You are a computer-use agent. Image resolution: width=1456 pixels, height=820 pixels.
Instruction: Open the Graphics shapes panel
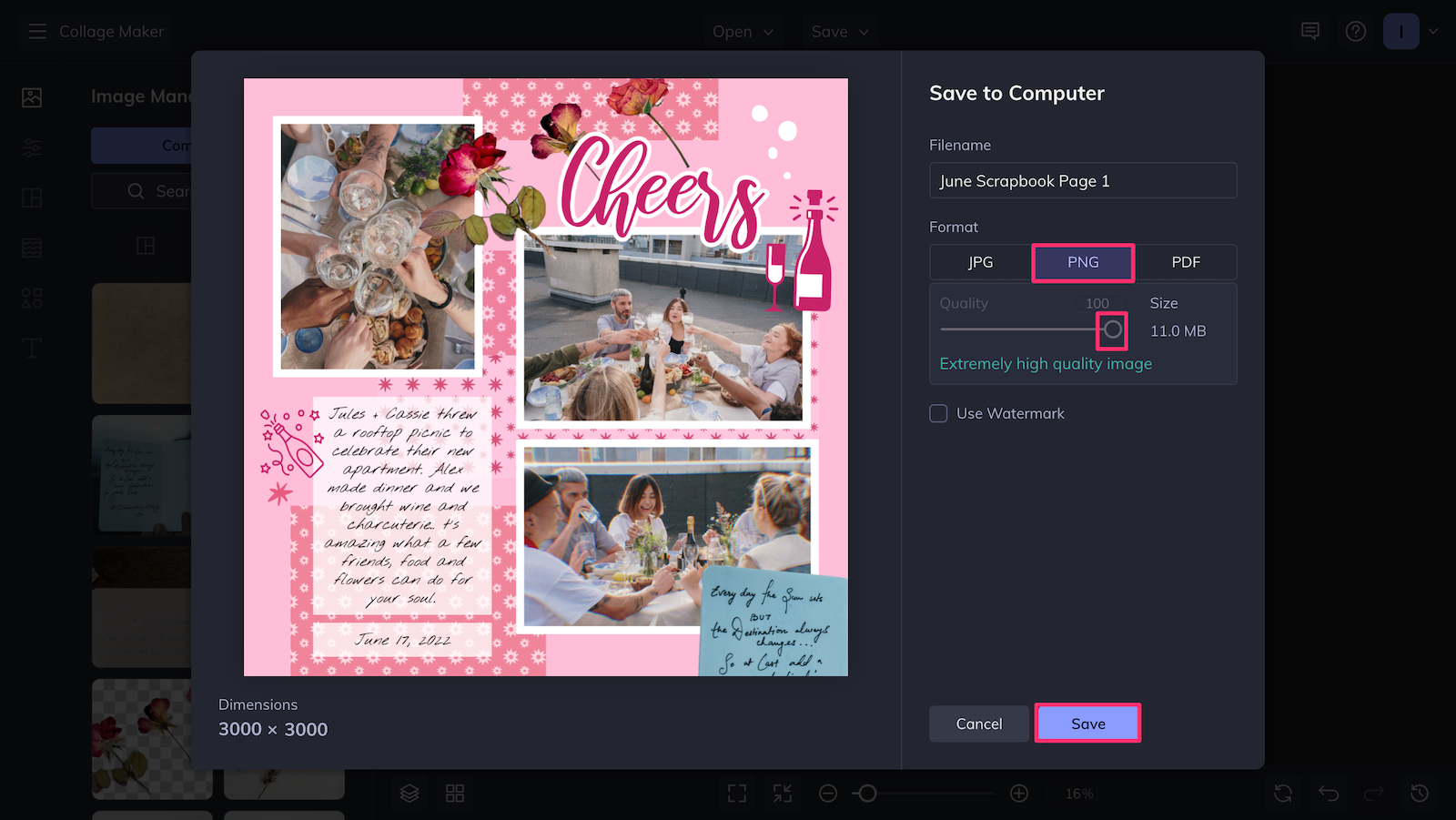coord(31,297)
